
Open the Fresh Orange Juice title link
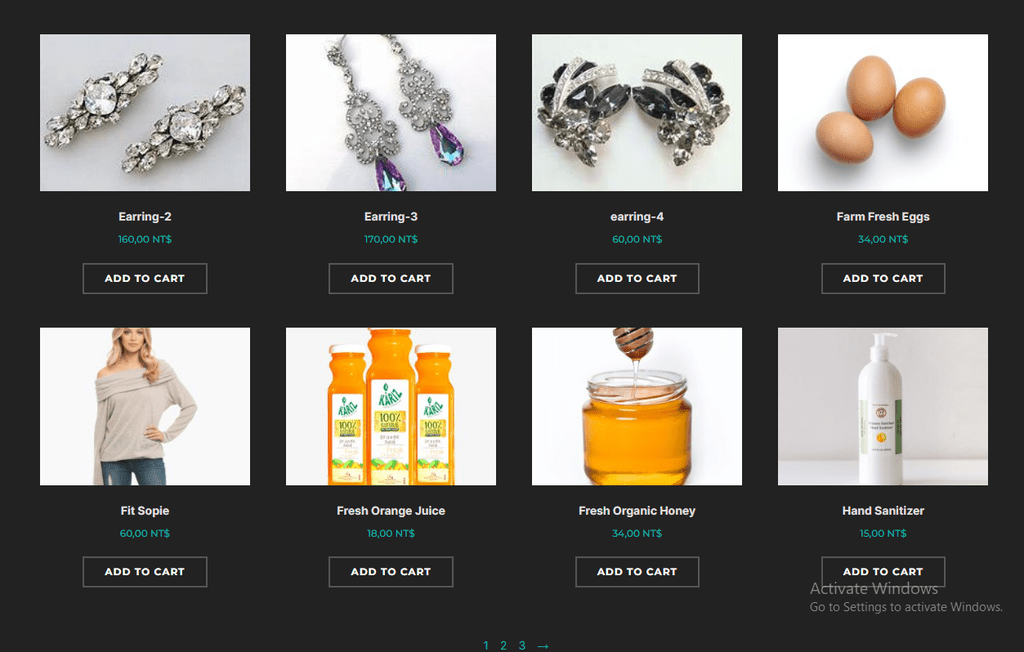point(391,511)
